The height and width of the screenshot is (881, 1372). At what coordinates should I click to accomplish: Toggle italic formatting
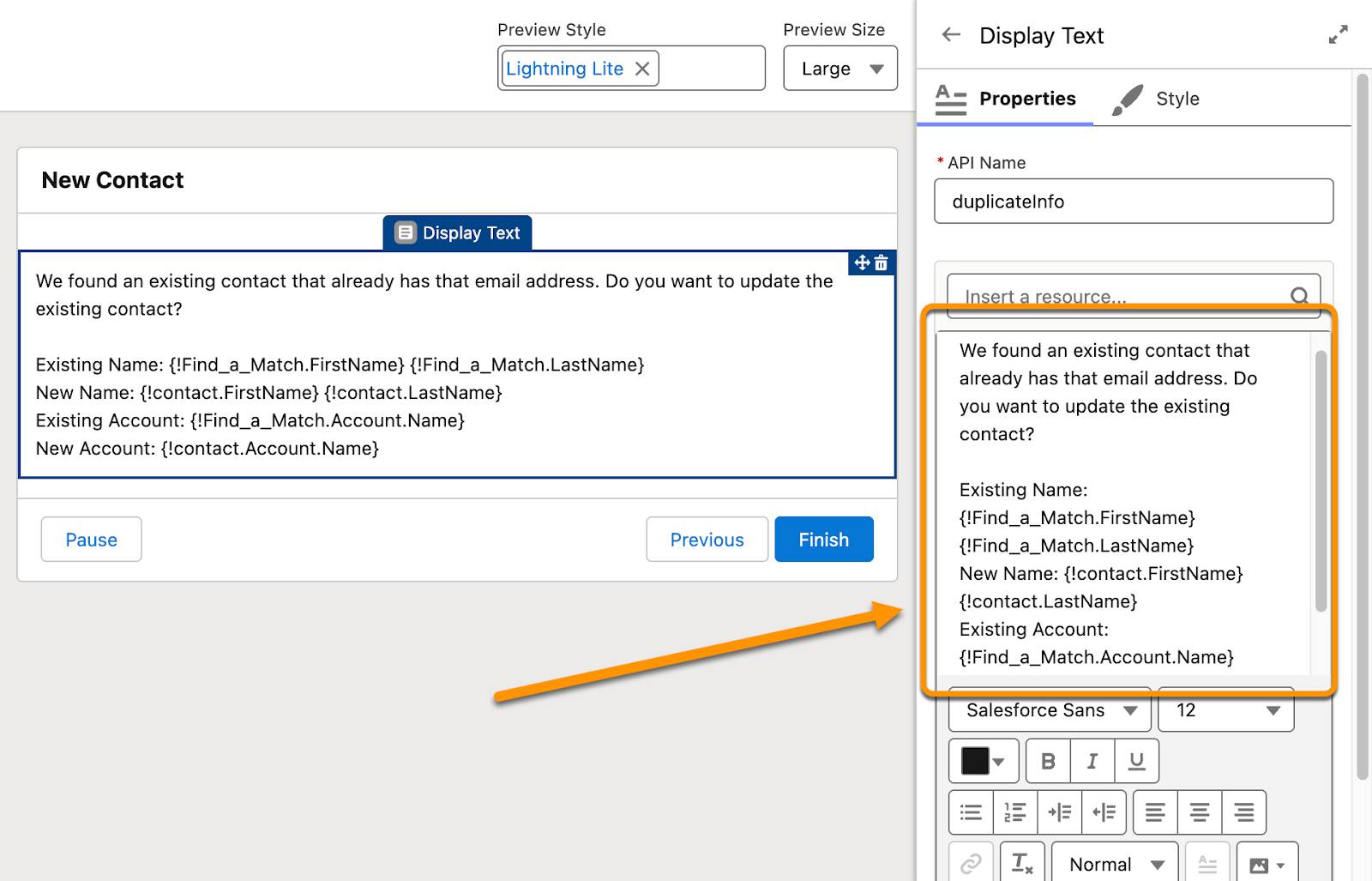click(x=1092, y=760)
